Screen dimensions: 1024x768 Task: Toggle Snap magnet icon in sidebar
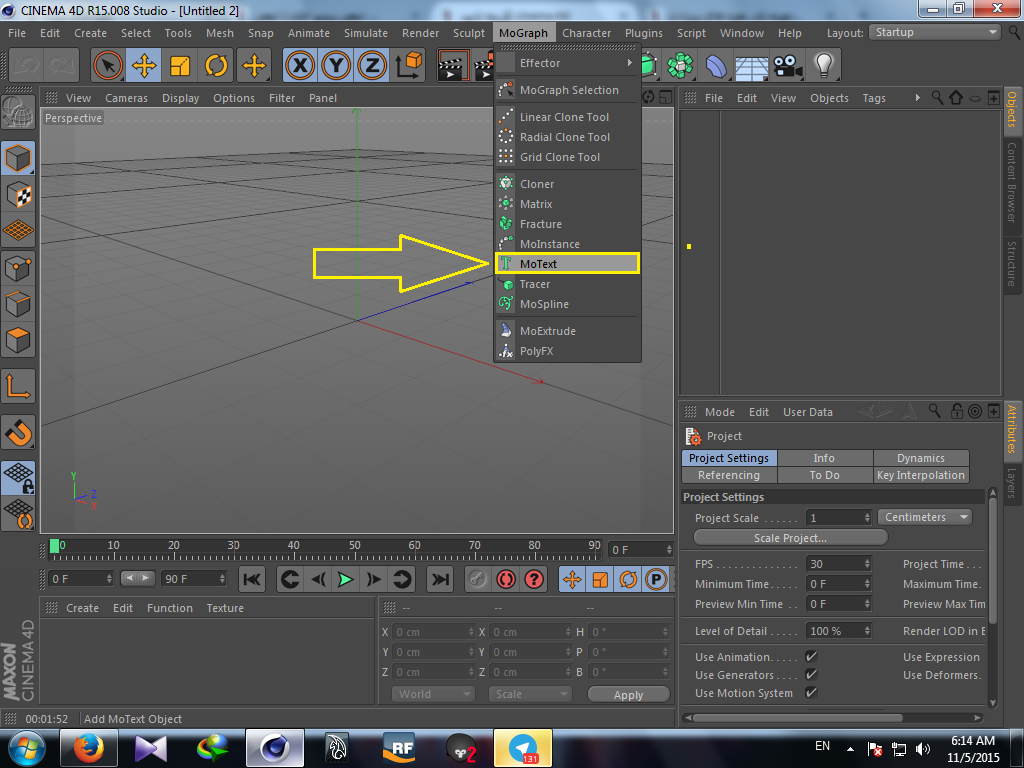18,432
